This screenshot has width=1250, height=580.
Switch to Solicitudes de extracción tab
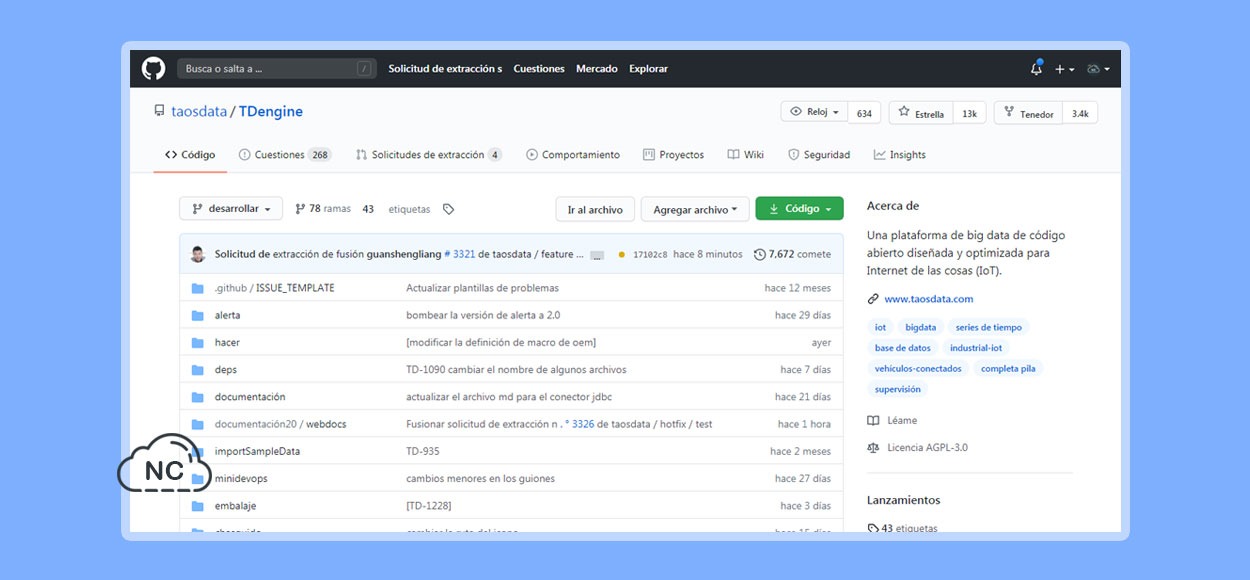tap(429, 155)
